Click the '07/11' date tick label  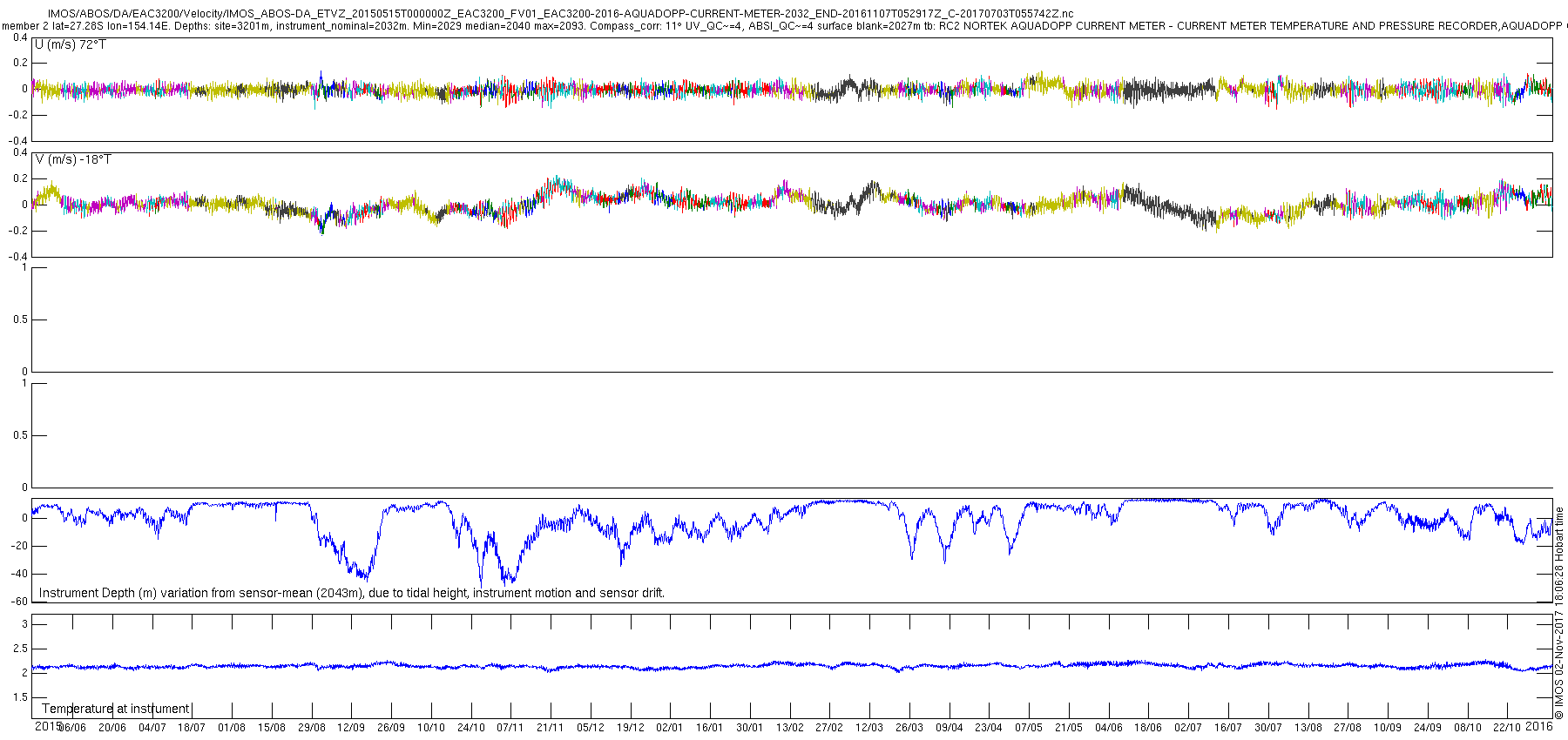[x=510, y=728]
